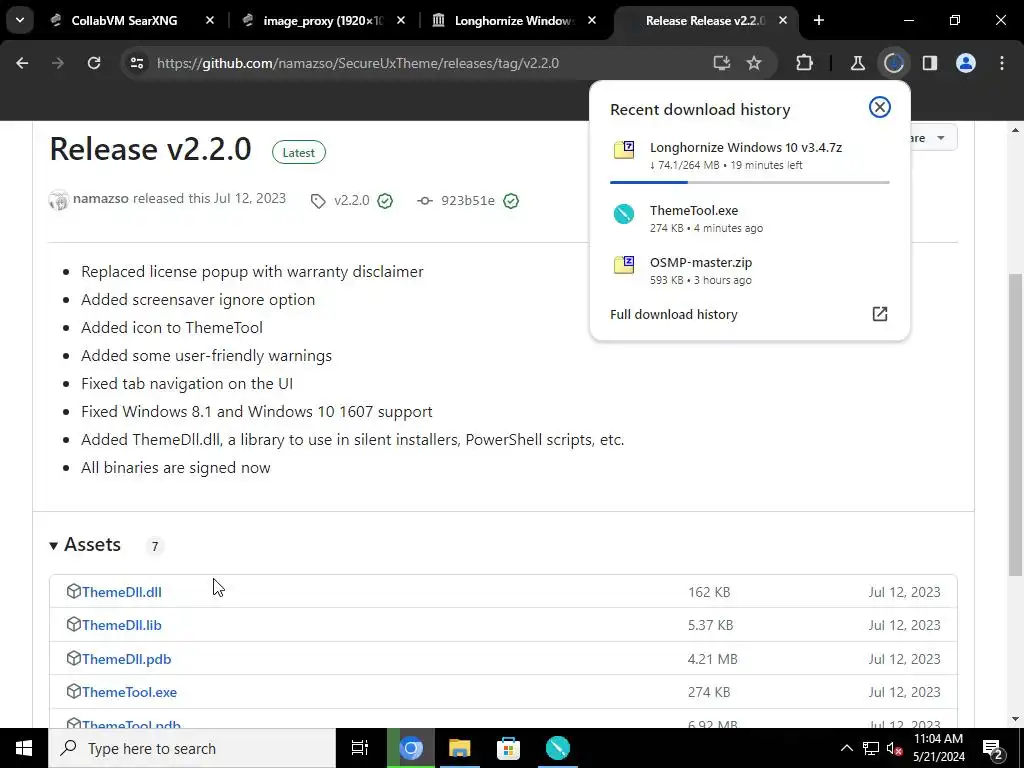
Task: Open the Chrome profile avatar
Action: [x=966, y=63]
